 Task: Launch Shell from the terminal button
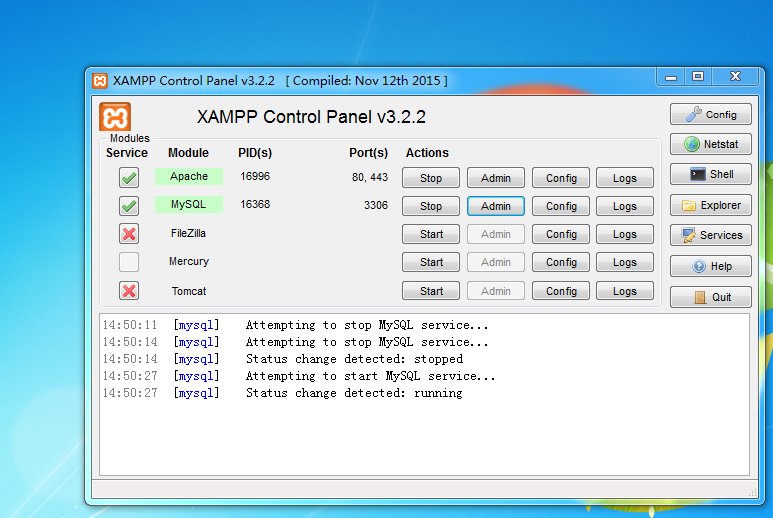pyautogui.click(x=710, y=174)
